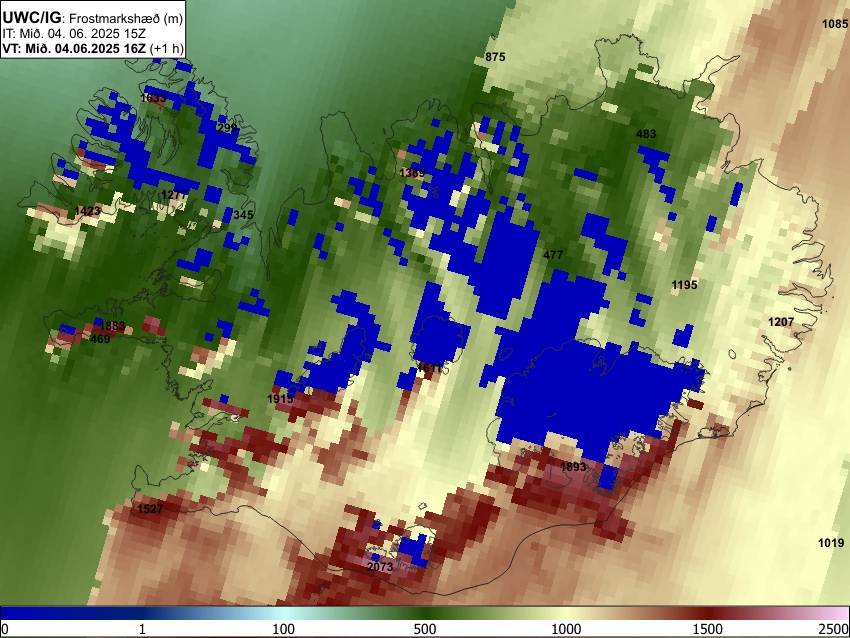Viewport: 850px width, 638px height.
Task: Click the 1195 value label
Action: (x=684, y=285)
